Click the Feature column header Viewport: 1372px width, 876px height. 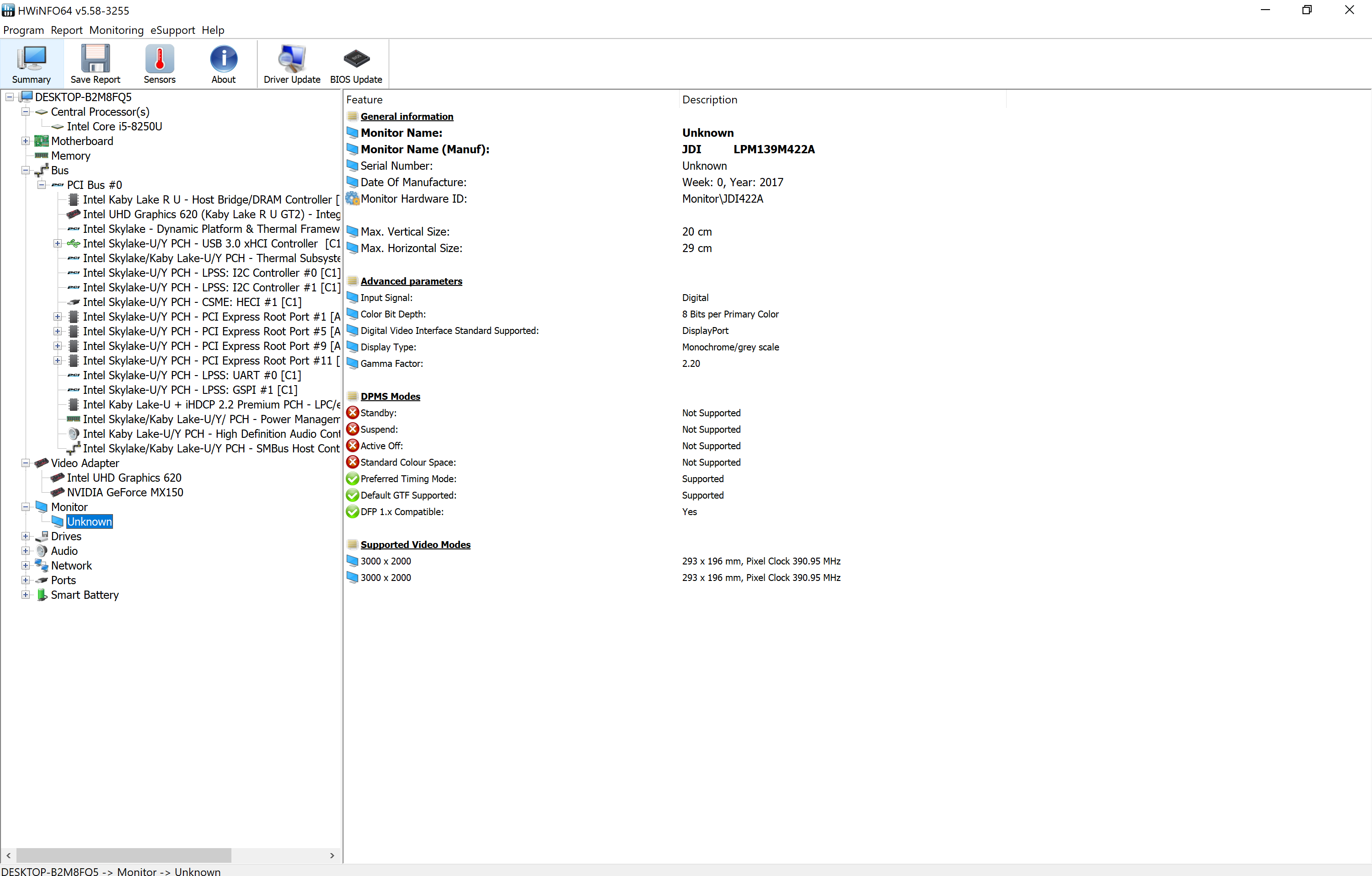click(511, 100)
